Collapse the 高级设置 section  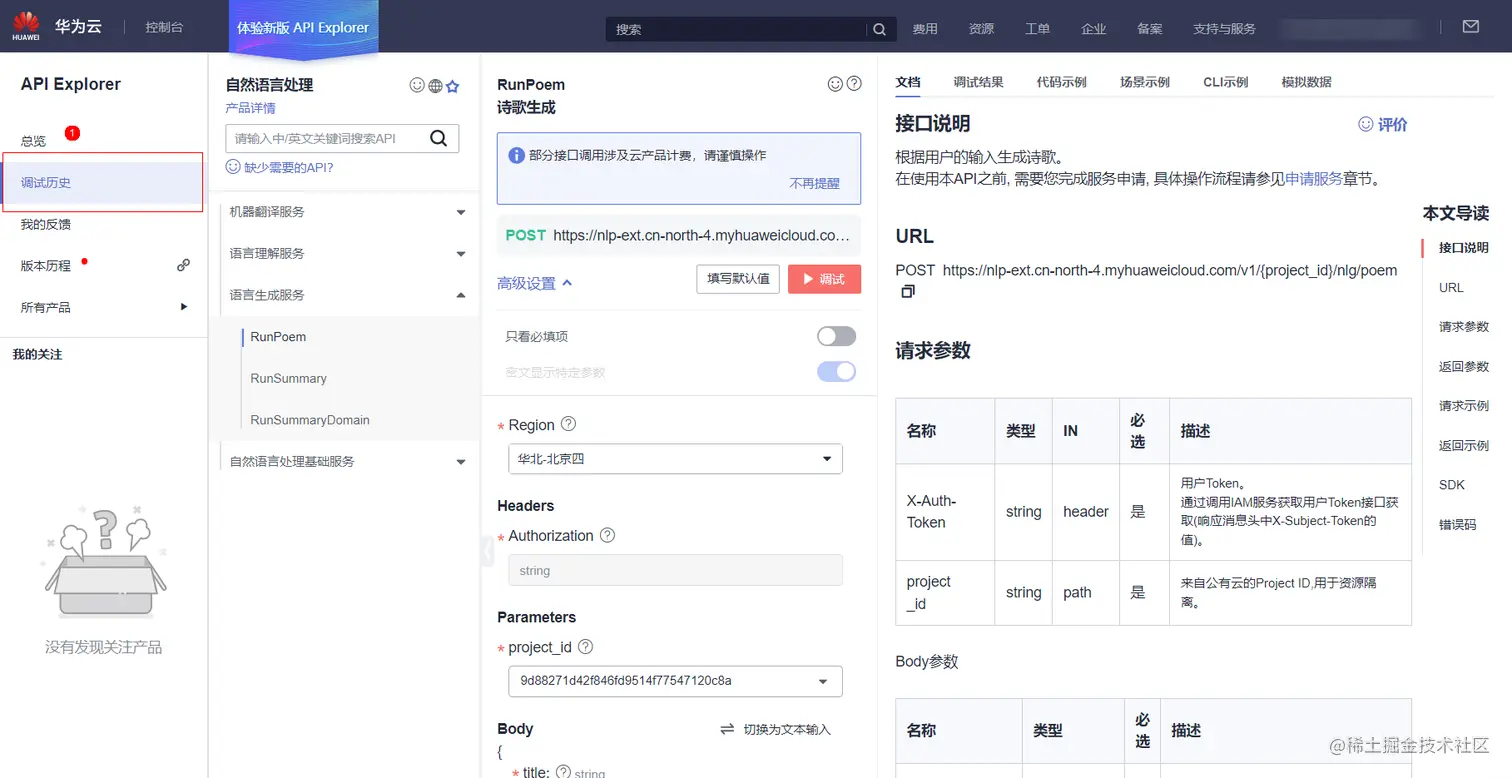[534, 283]
